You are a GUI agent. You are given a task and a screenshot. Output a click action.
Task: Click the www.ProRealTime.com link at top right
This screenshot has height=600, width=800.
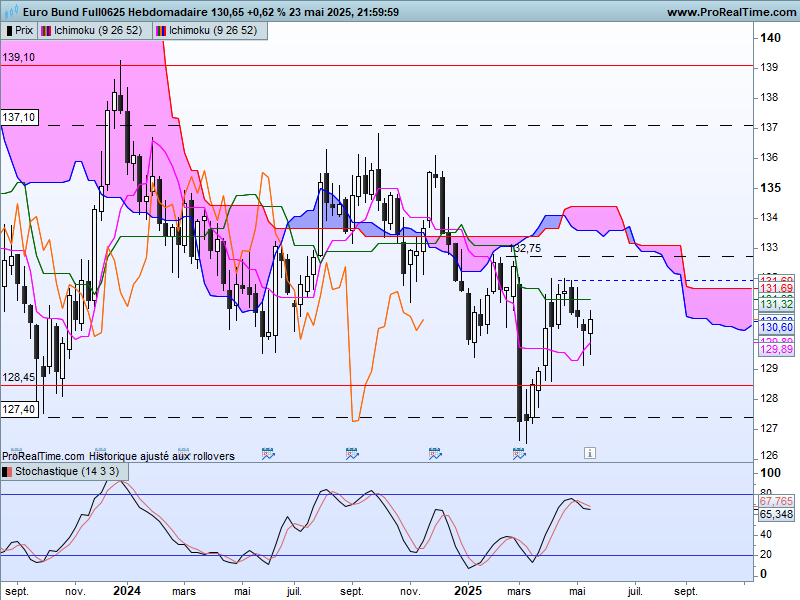pos(732,12)
